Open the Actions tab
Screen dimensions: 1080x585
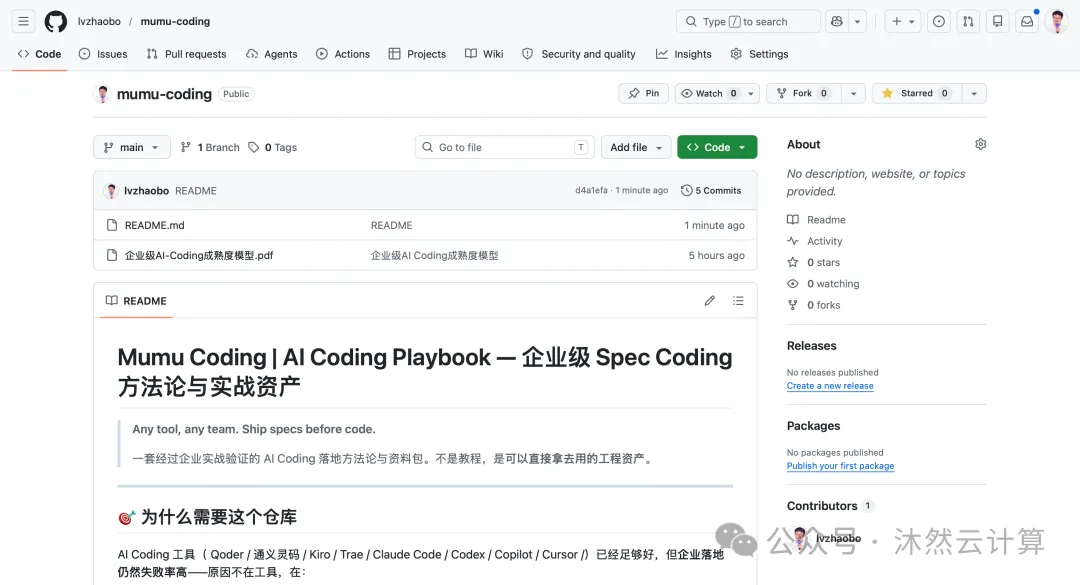(x=343, y=54)
